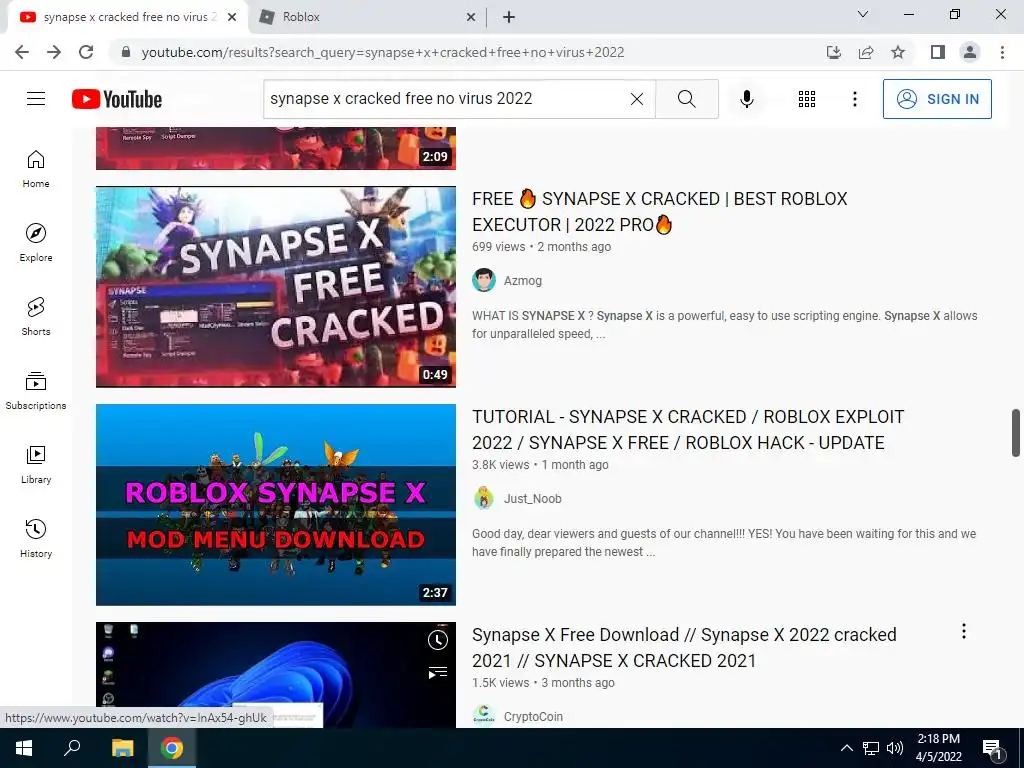Open Synapse X Free Download video title

point(684,648)
